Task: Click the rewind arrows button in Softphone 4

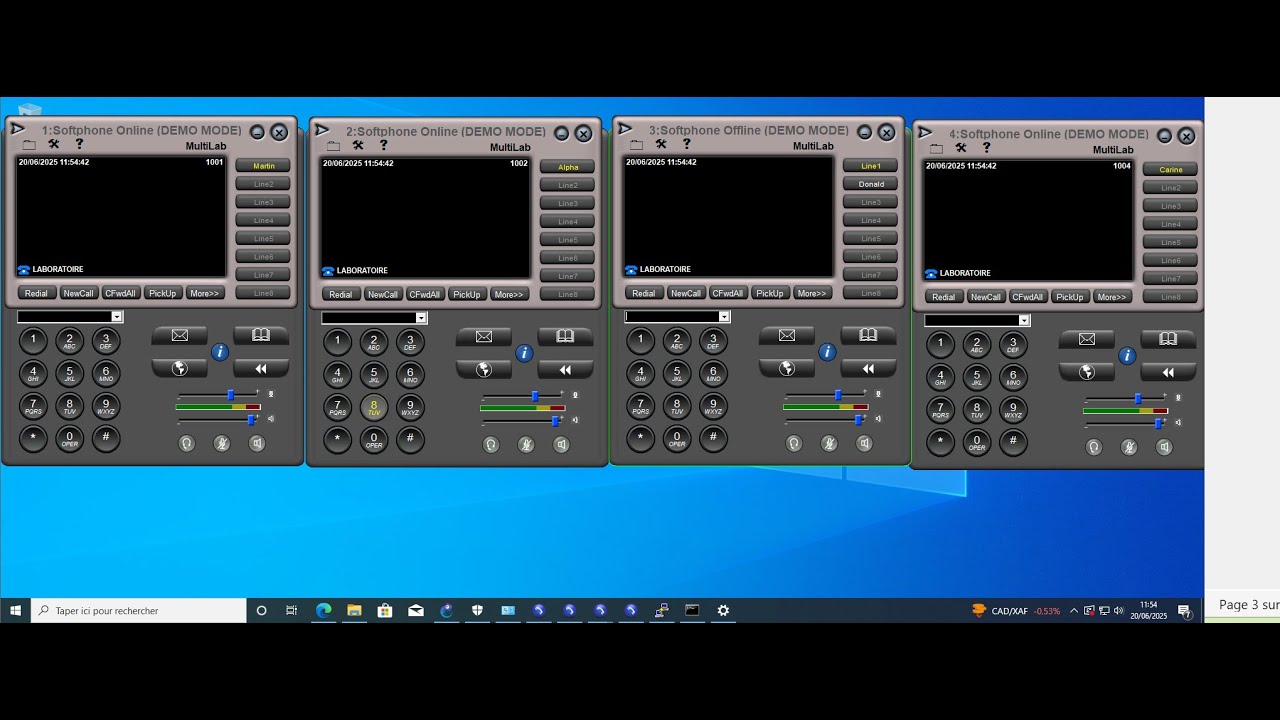Action: tap(1168, 372)
